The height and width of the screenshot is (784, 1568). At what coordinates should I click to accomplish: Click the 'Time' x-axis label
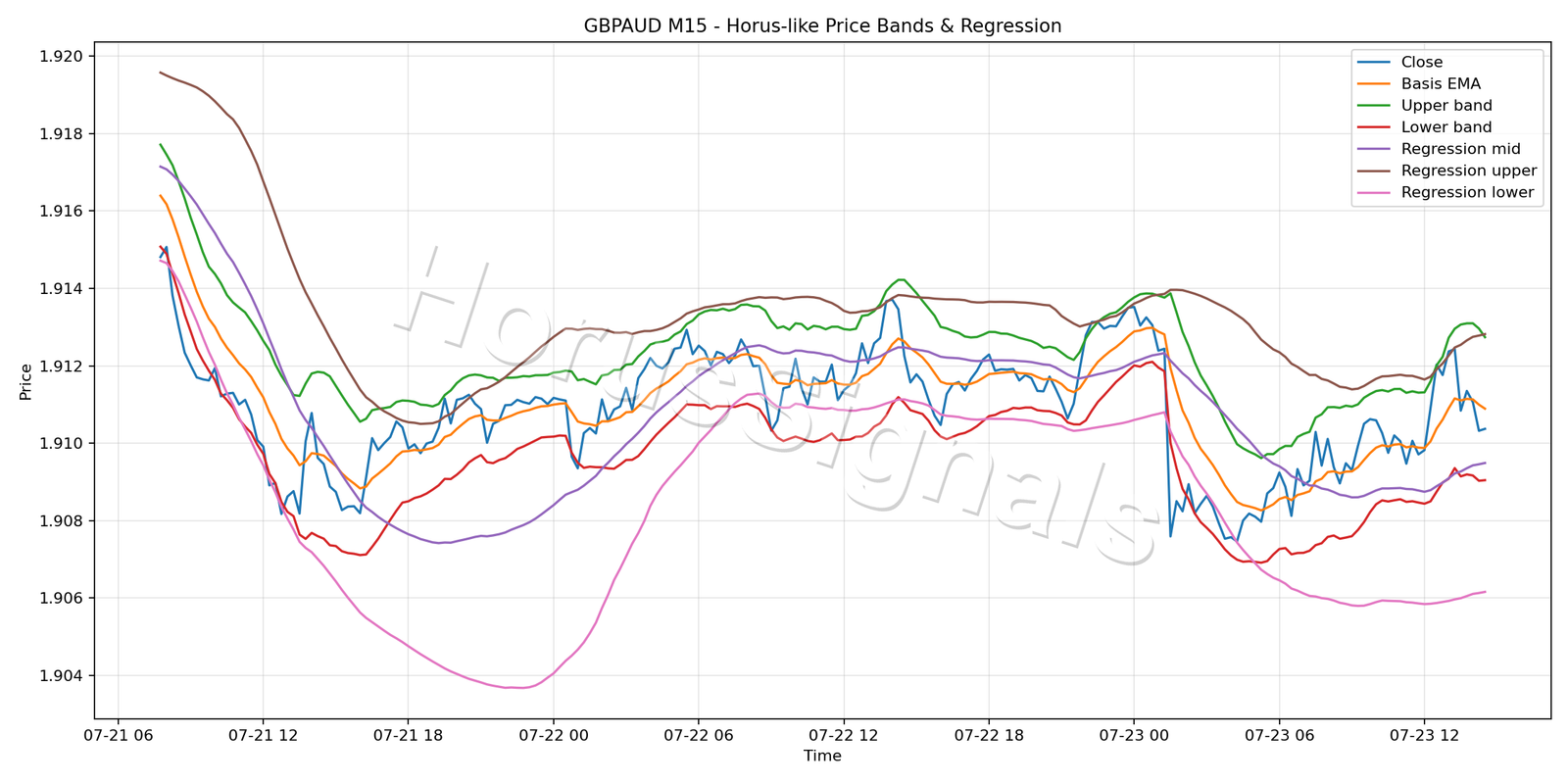(x=822, y=756)
